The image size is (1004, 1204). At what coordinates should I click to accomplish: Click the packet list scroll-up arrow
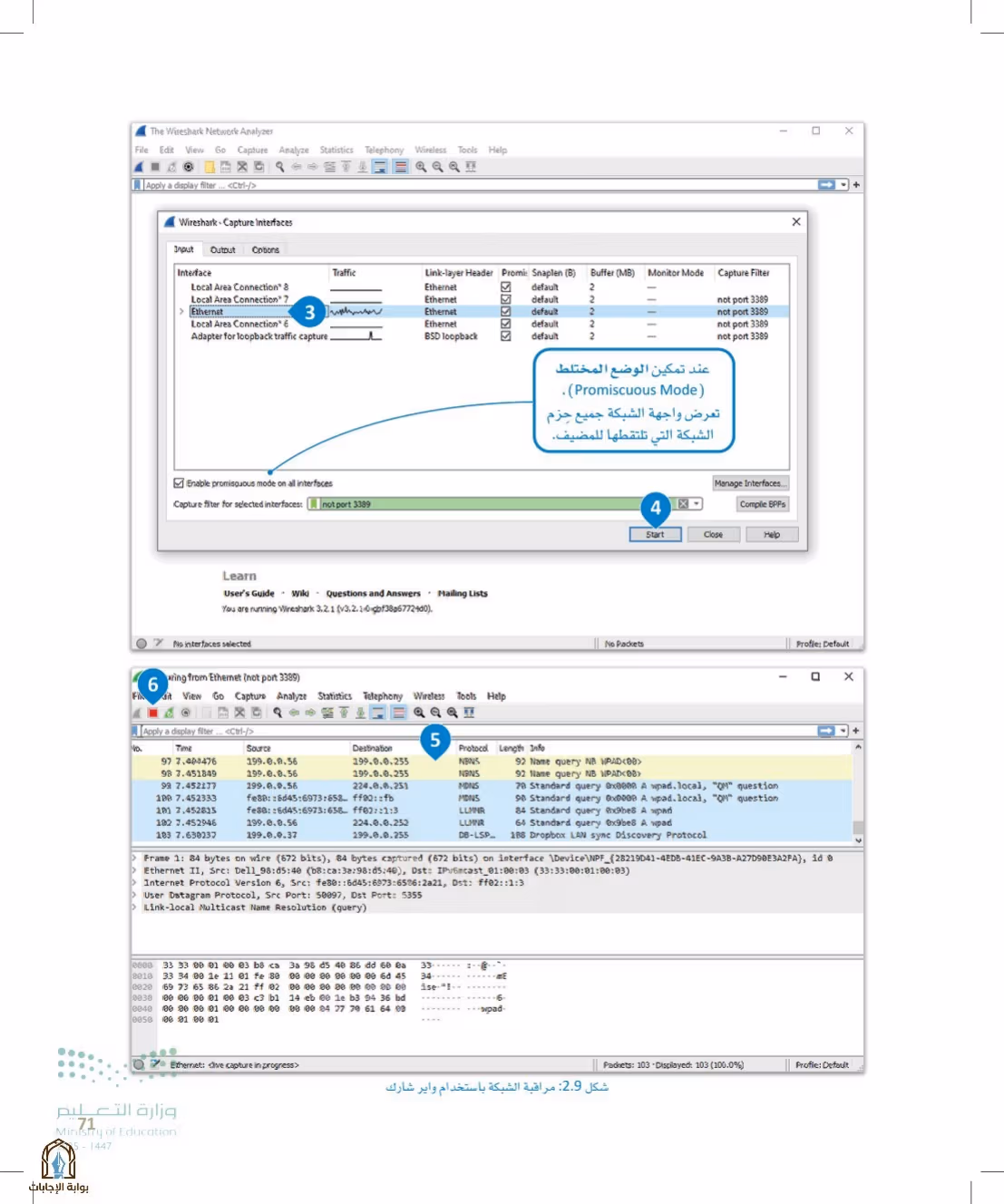tap(858, 748)
